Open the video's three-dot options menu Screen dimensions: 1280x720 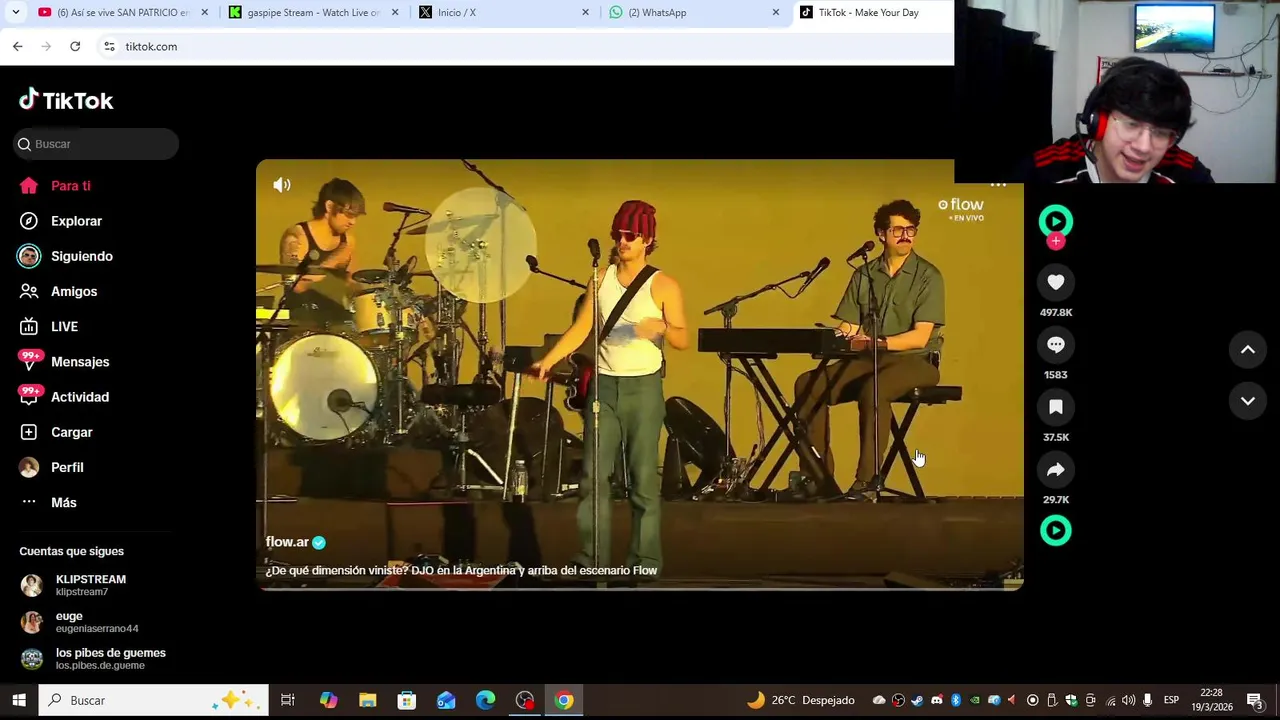tap(998, 186)
